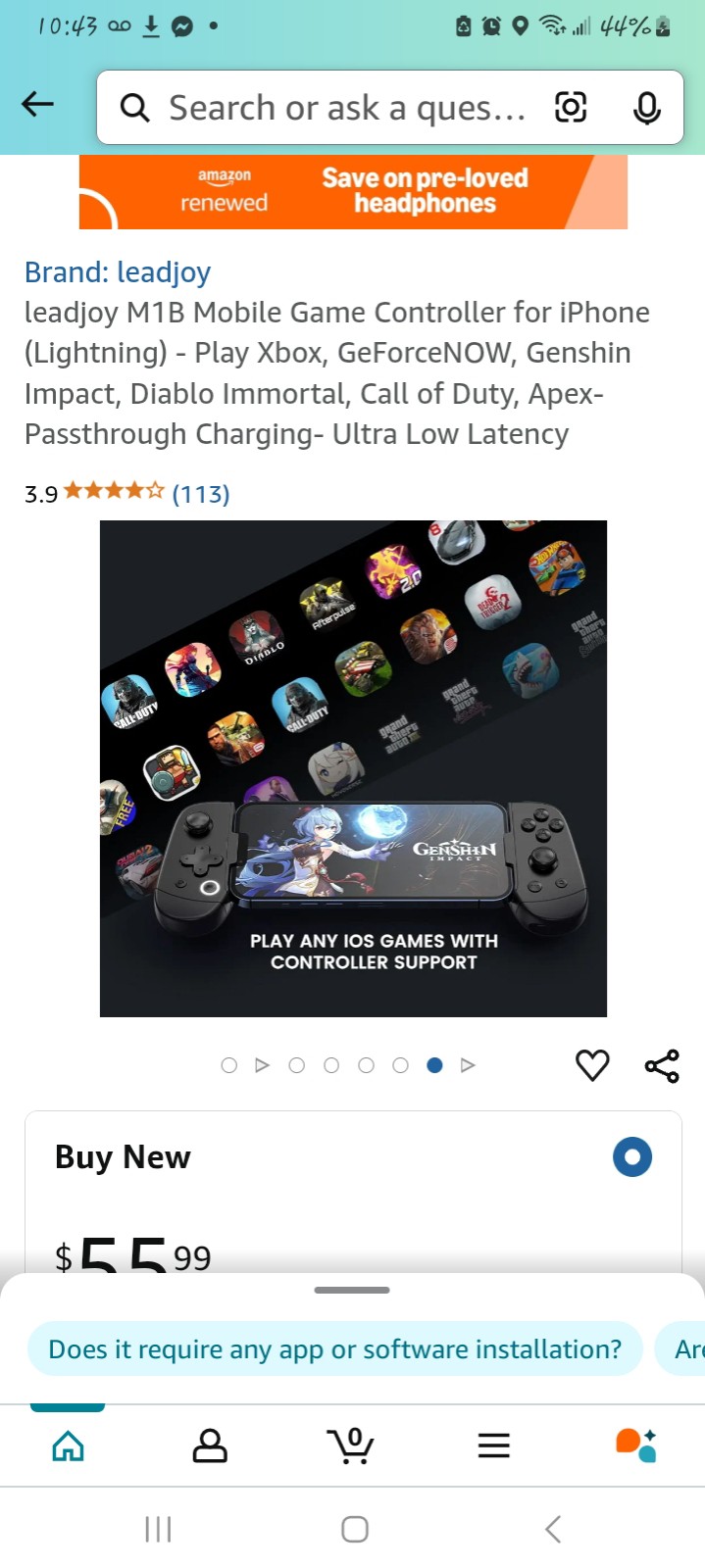
Task: Open the Brand: leadjoy link
Action: [118, 271]
